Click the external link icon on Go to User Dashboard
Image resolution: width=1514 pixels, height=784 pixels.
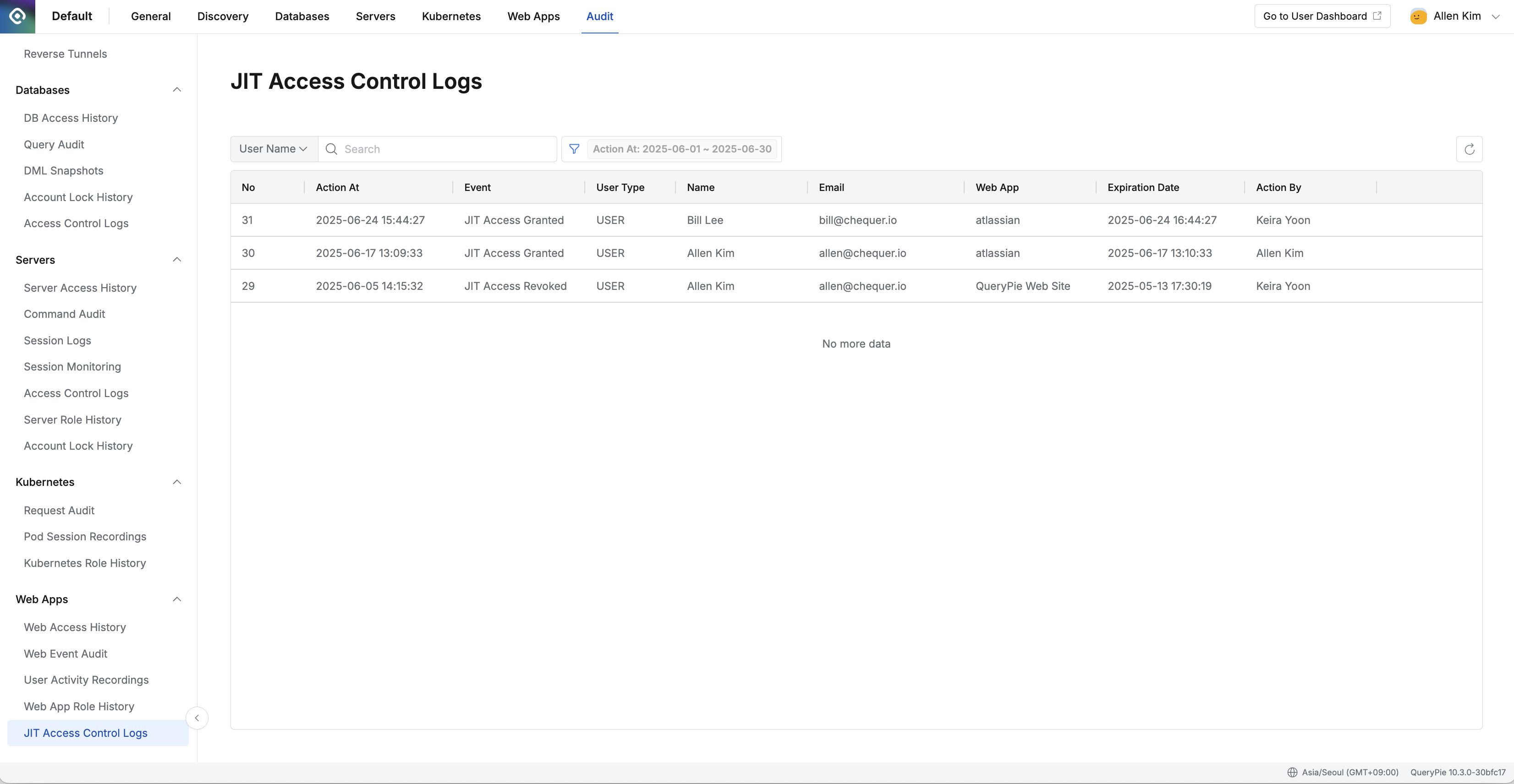point(1377,16)
